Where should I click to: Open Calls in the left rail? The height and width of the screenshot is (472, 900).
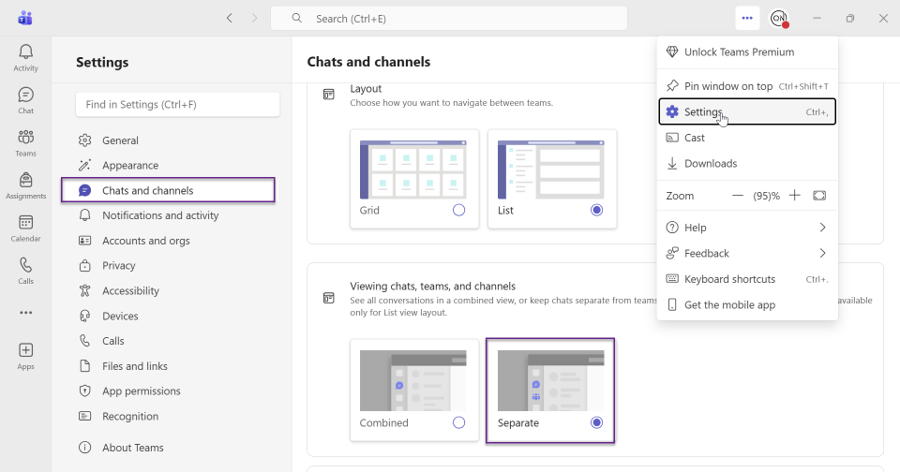[x=26, y=271]
